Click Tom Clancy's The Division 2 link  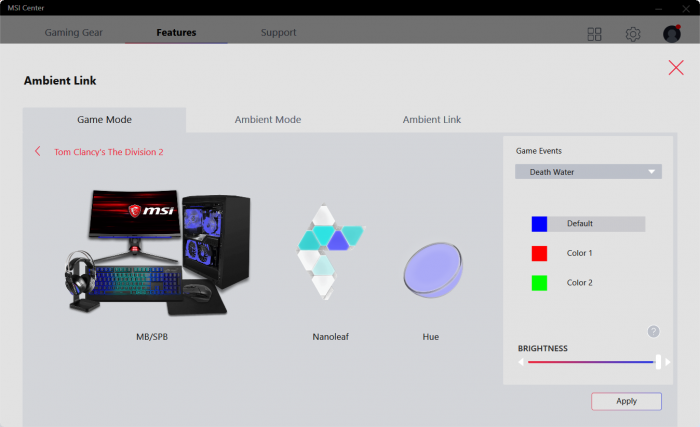(108, 152)
